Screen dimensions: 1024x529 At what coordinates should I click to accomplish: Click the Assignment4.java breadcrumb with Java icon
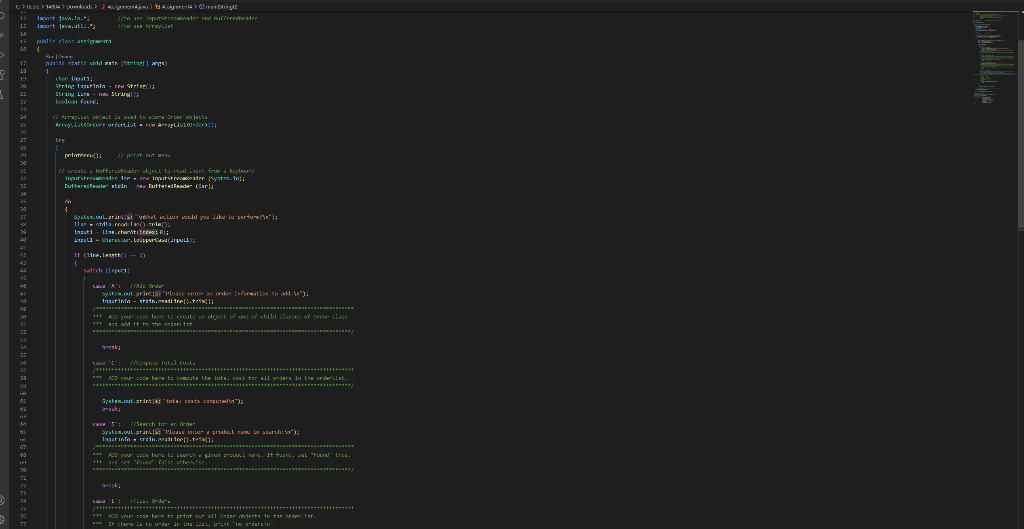point(125,6)
